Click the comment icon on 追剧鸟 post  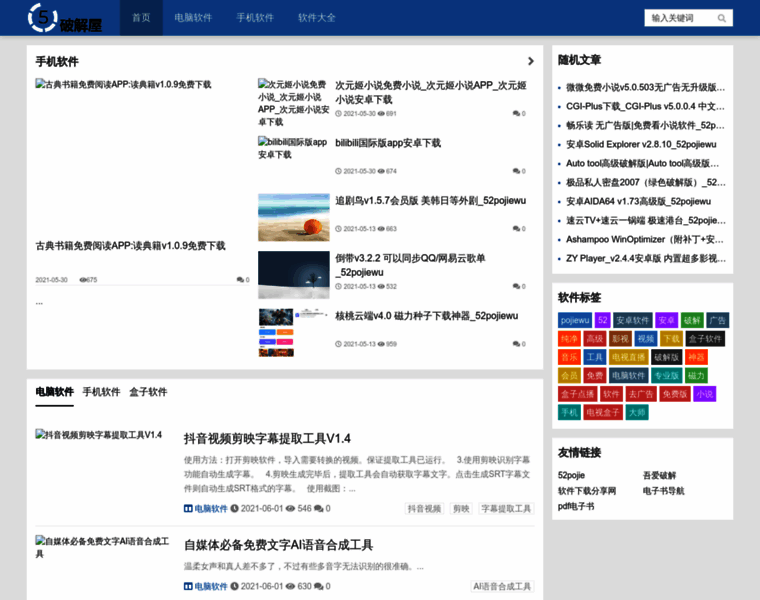point(516,229)
